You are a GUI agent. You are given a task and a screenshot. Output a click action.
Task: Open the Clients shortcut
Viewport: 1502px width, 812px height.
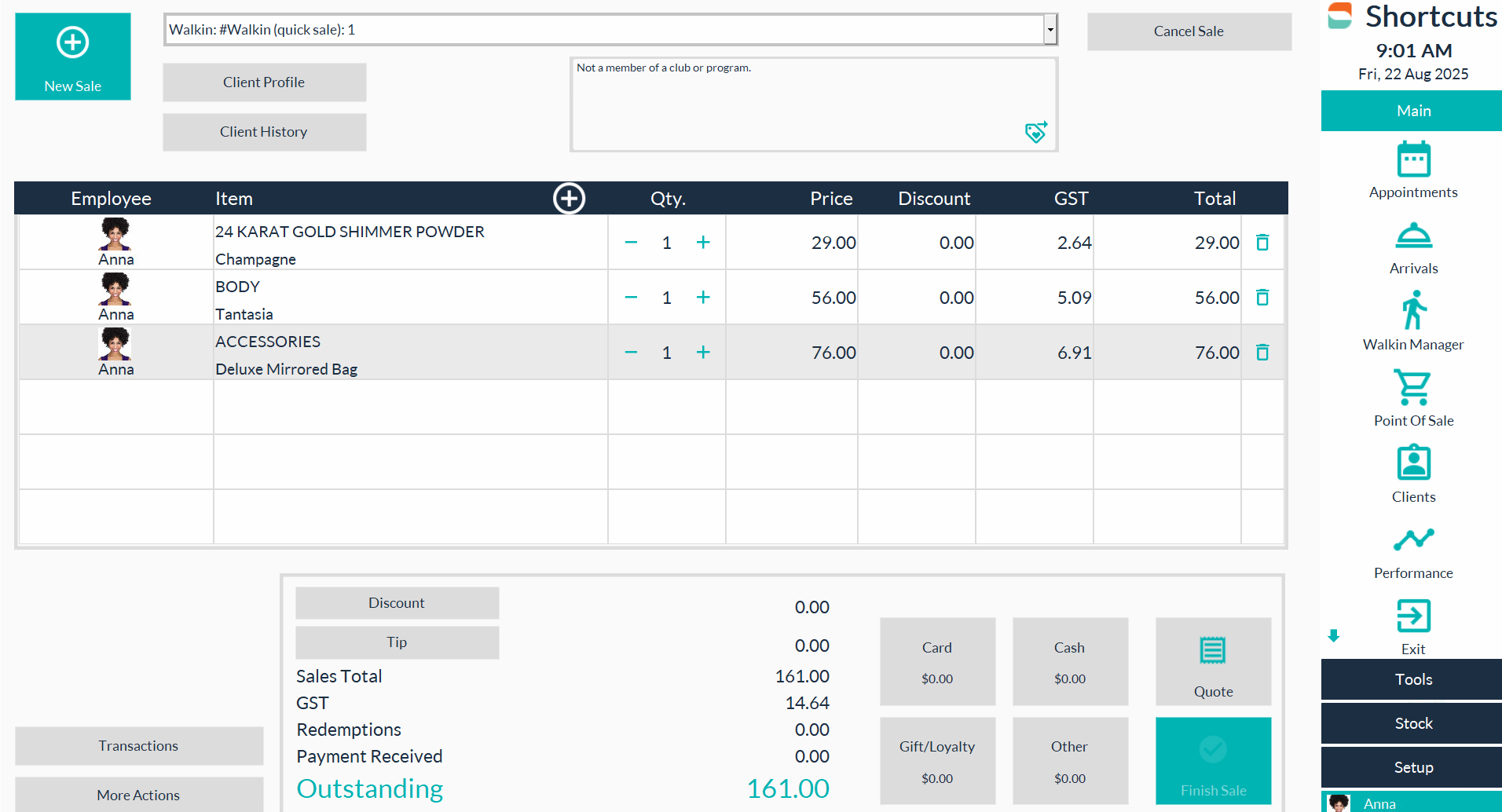[x=1413, y=474]
